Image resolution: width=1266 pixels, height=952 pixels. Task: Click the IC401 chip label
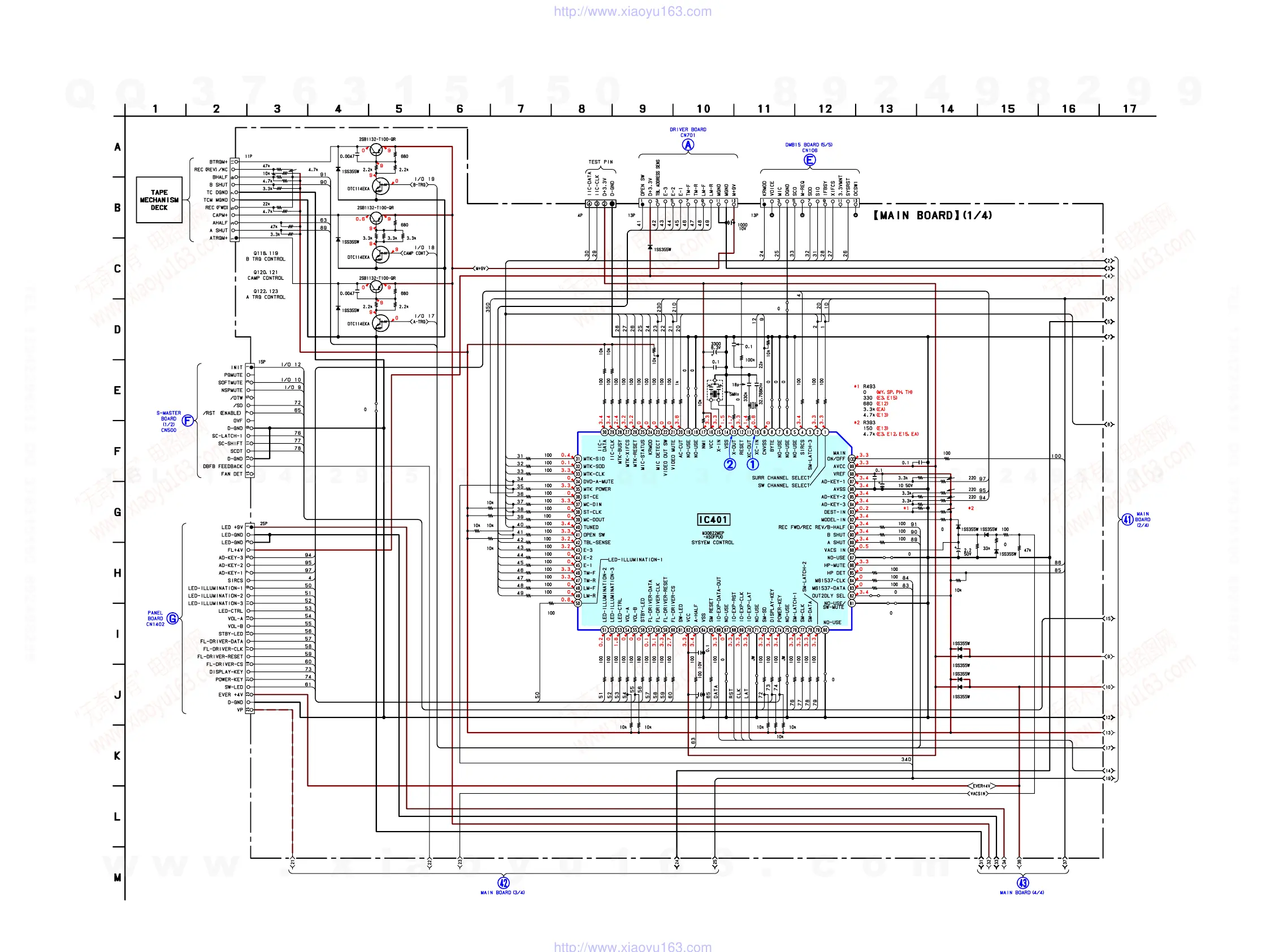713,519
